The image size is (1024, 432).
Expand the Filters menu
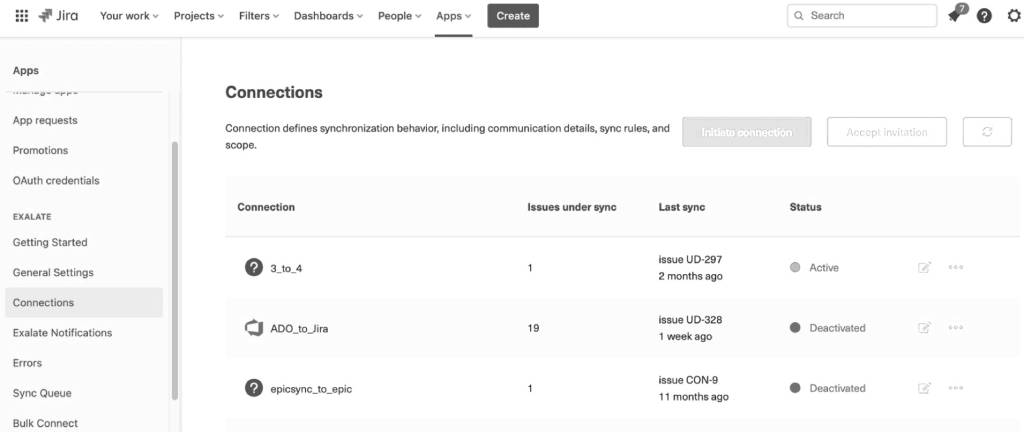pyautogui.click(x=259, y=16)
